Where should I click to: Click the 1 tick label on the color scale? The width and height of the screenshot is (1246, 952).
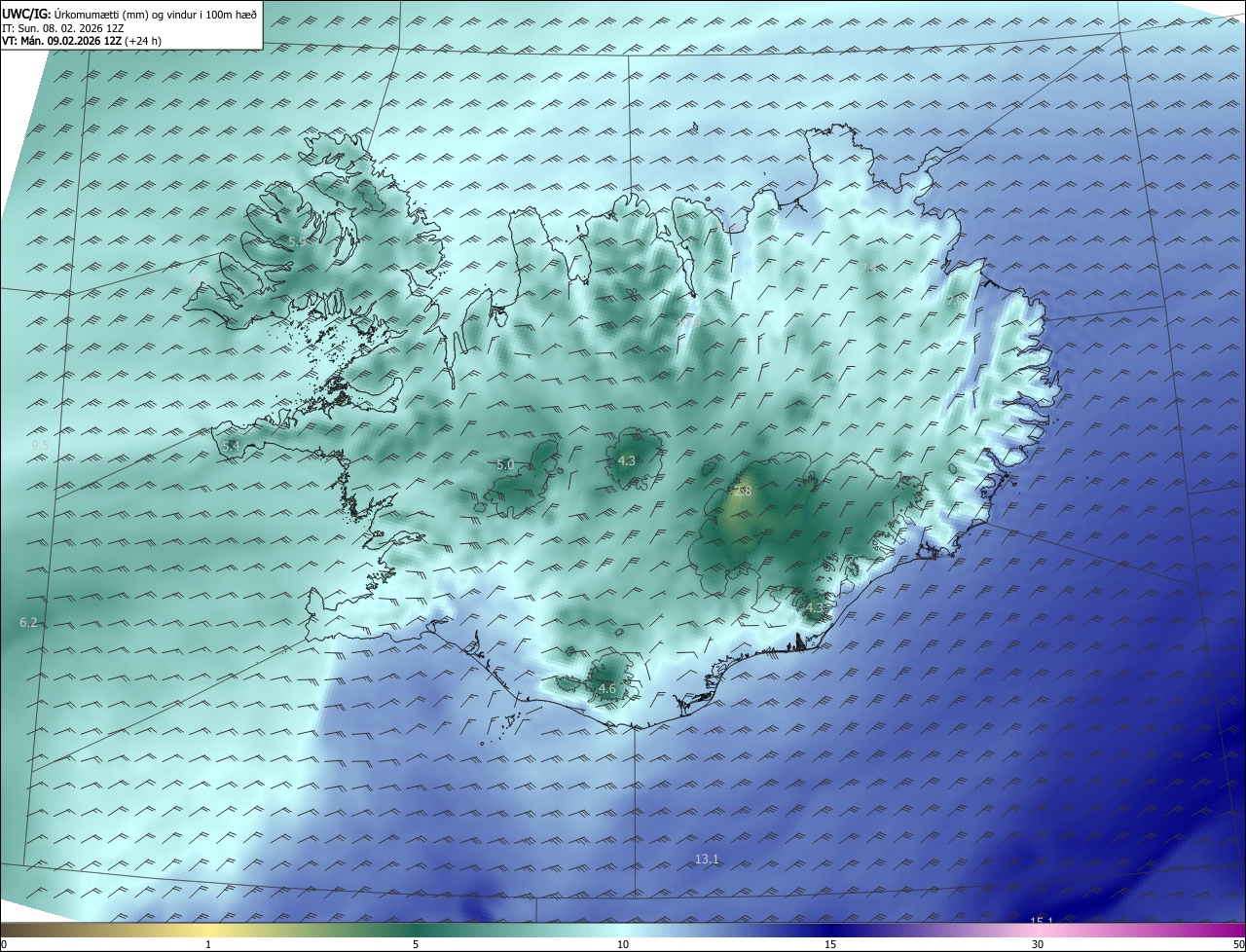click(x=208, y=944)
